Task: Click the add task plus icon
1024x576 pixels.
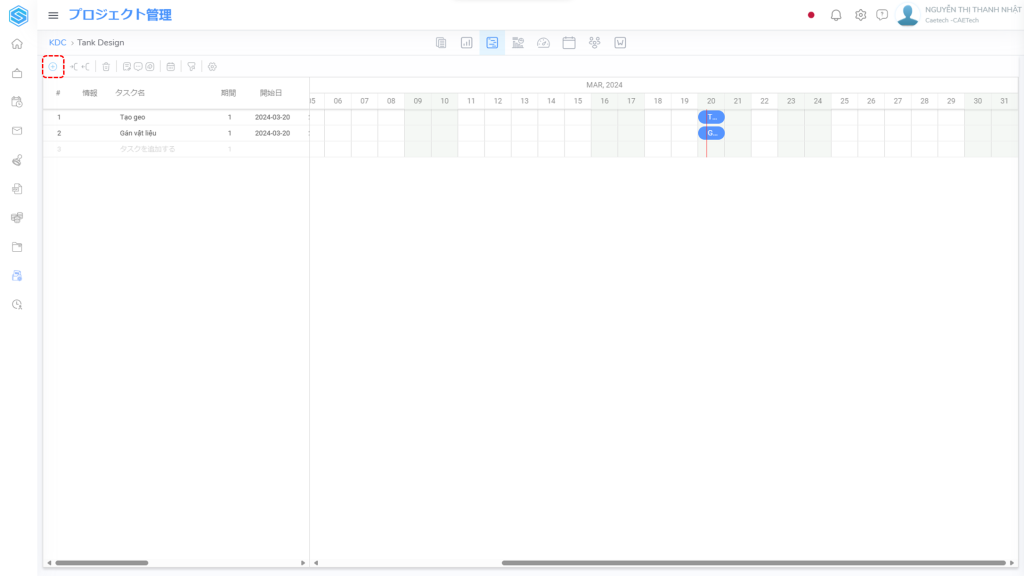Action: click(53, 67)
